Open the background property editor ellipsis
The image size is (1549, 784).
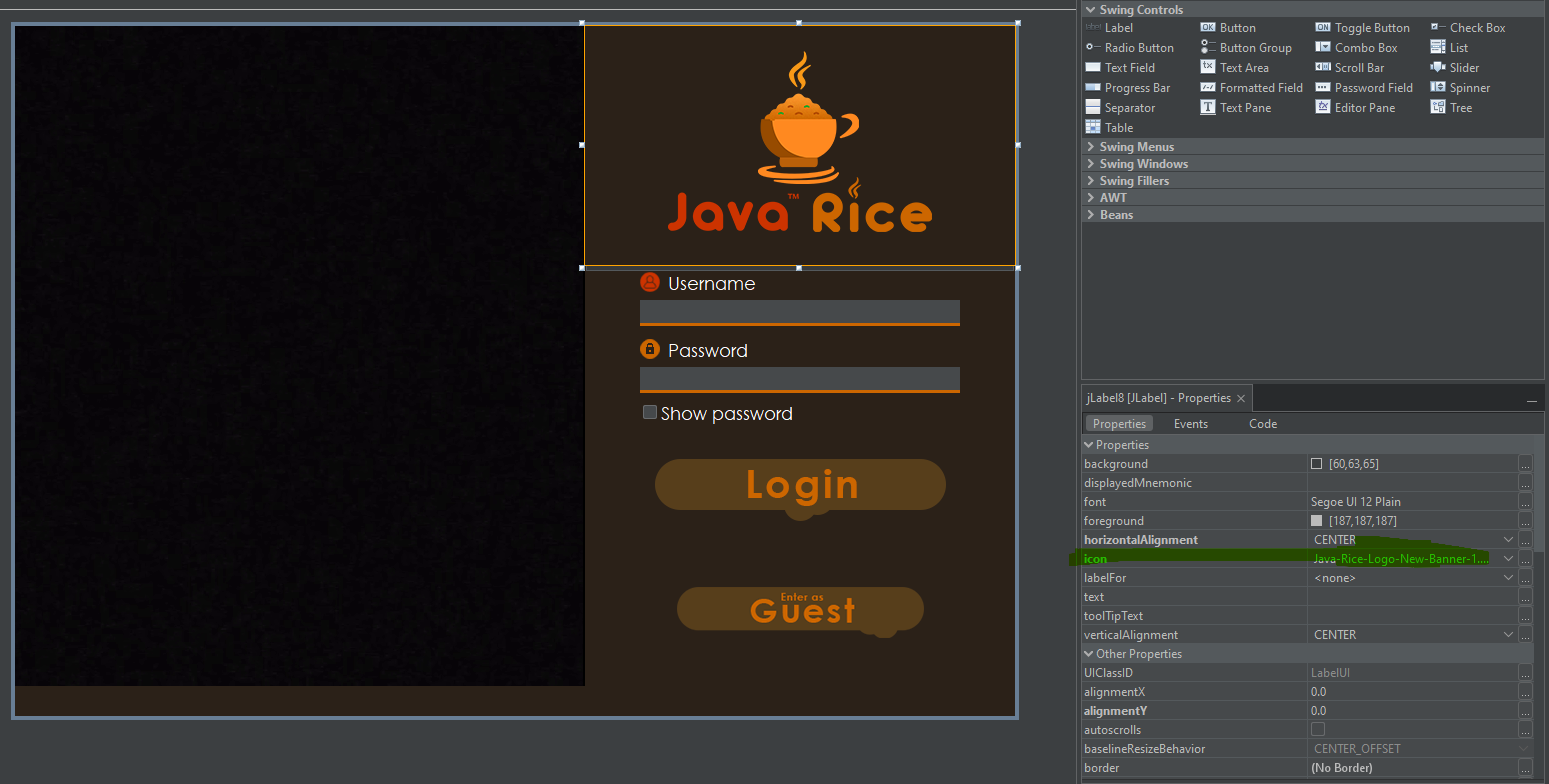(x=1525, y=464)
